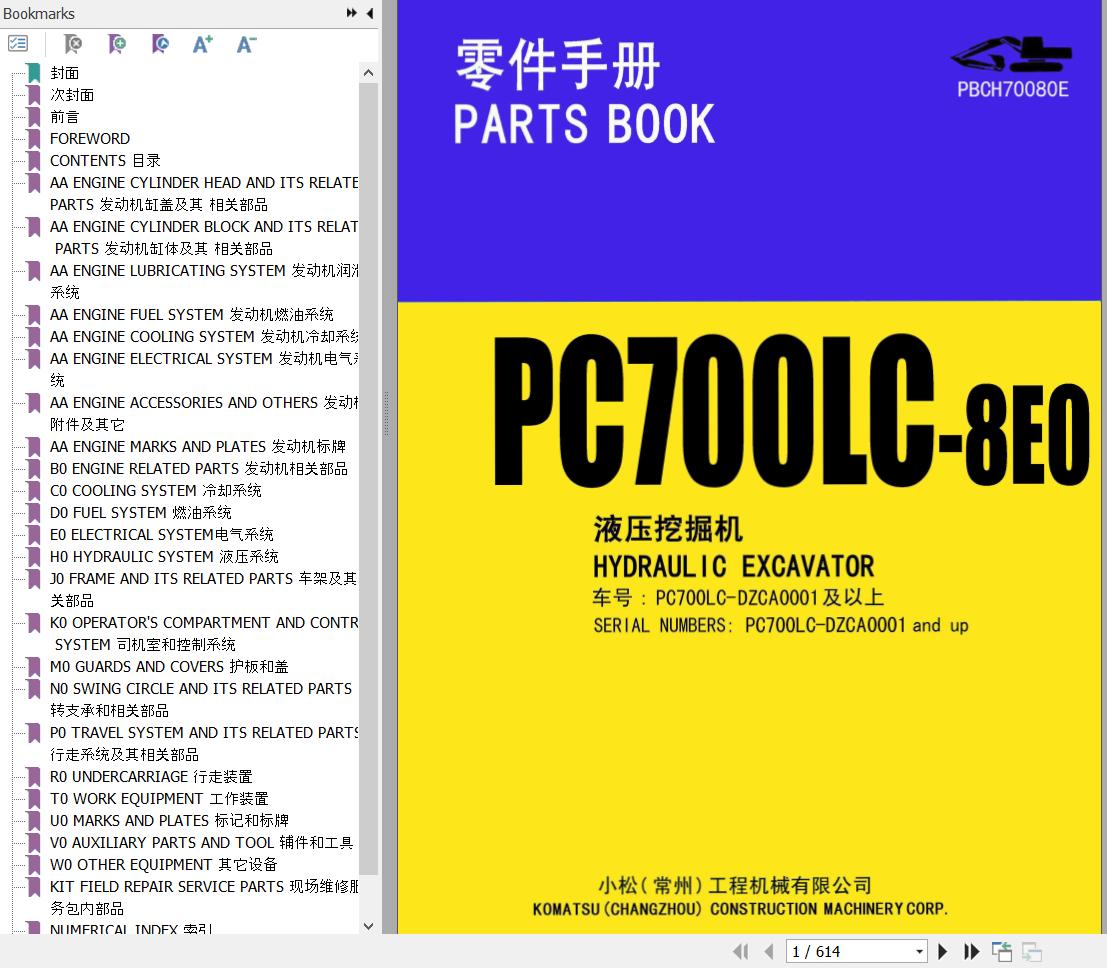Open AA ENGINE CYLINDER BLOCK bookmark
1107x968 pixels.
click(204, 237)
